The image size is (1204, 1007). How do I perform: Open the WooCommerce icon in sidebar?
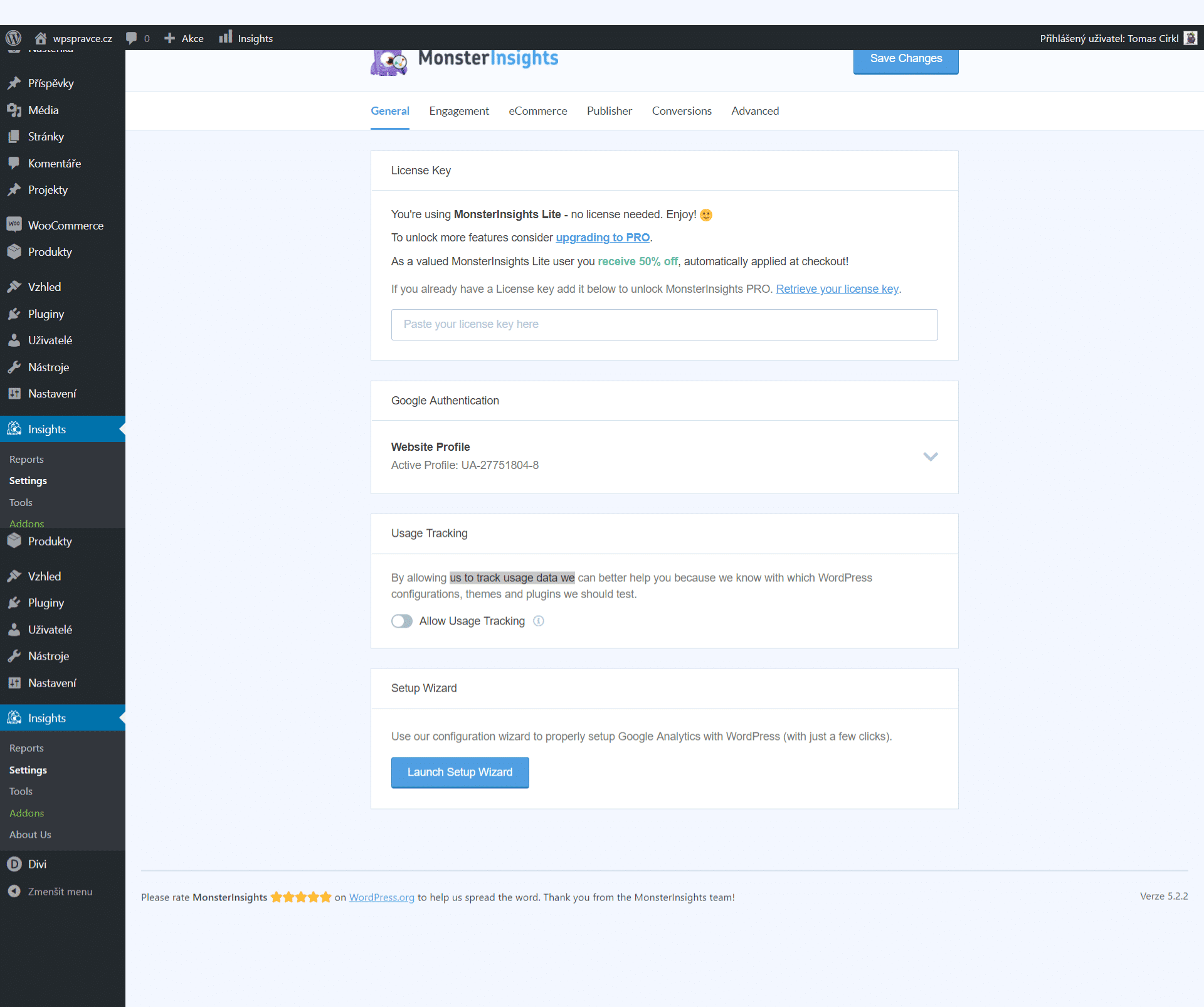point(14,224)
